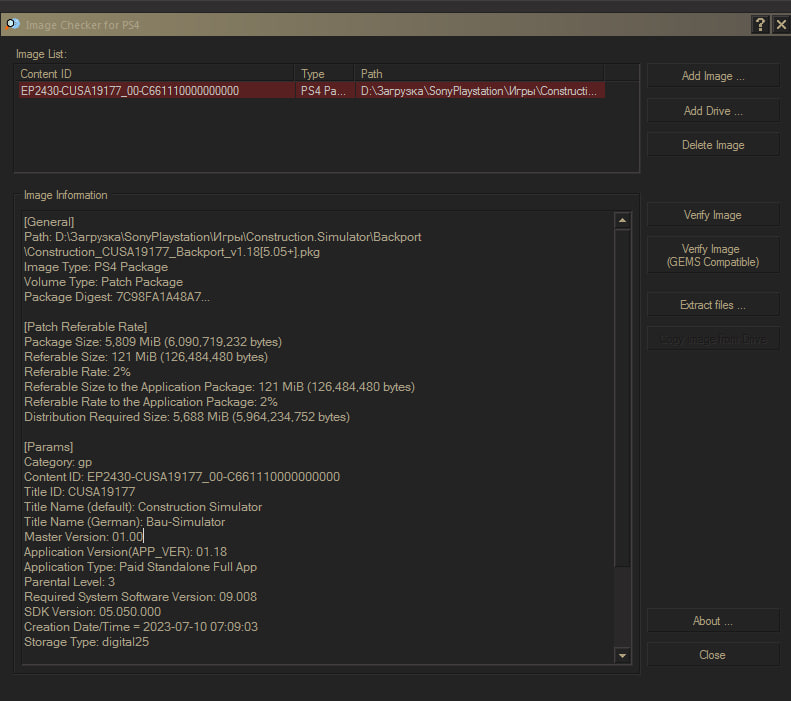Click Referable Size to the Application Package line
791x701 pixels.
219,387
